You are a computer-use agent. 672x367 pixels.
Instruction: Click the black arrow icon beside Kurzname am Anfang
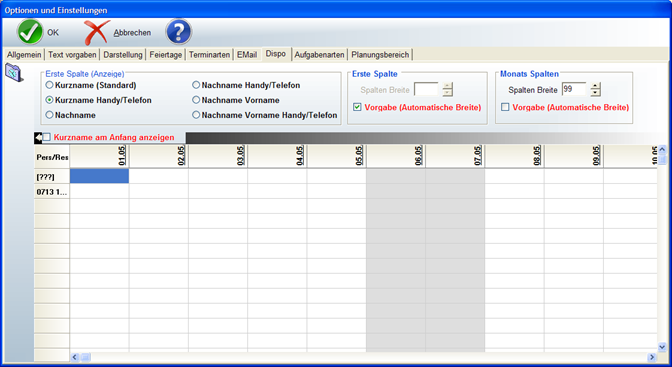pyautogui.click(x=38, y=138)
